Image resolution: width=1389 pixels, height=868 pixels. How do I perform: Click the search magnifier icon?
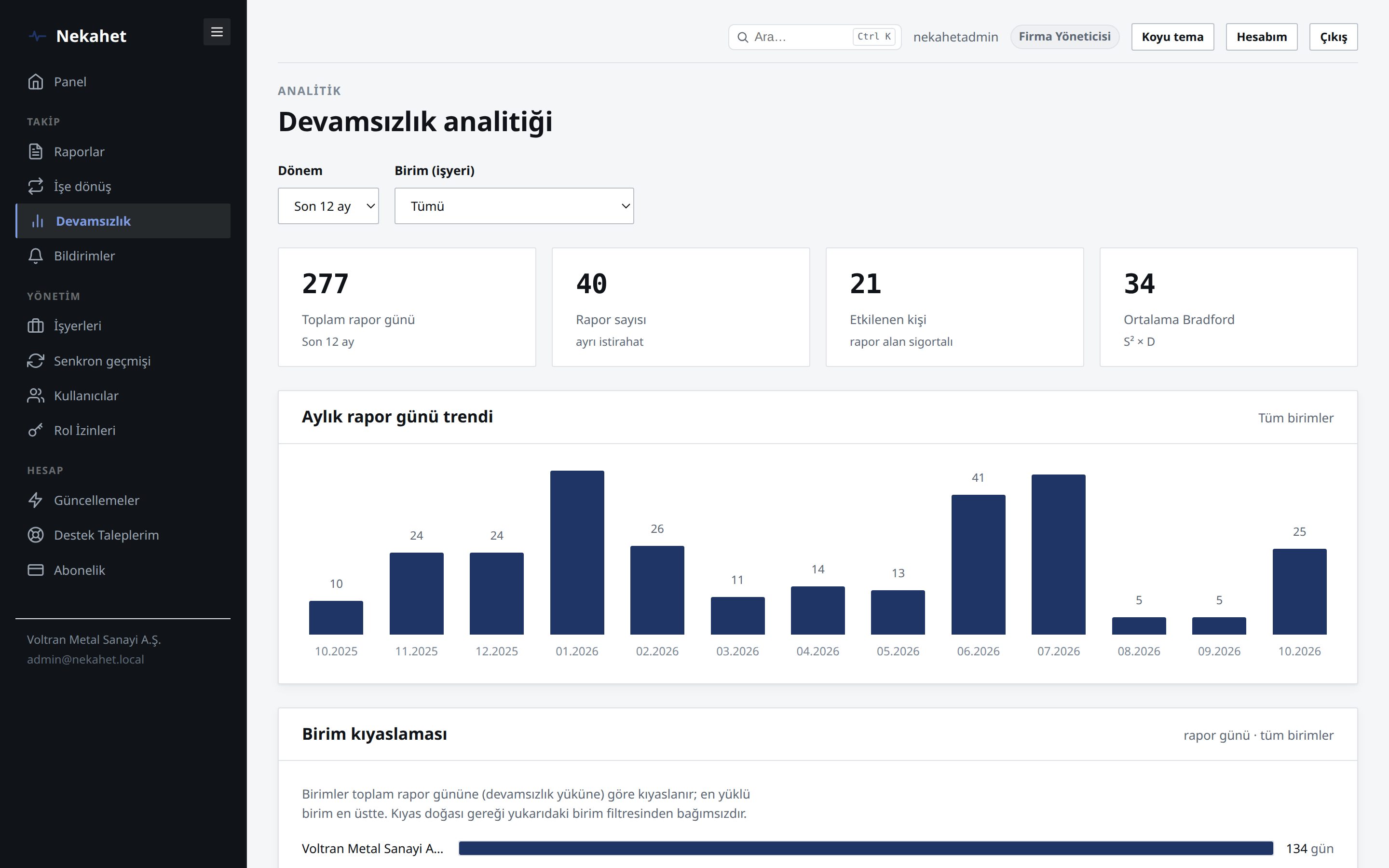tap(743, 37)
